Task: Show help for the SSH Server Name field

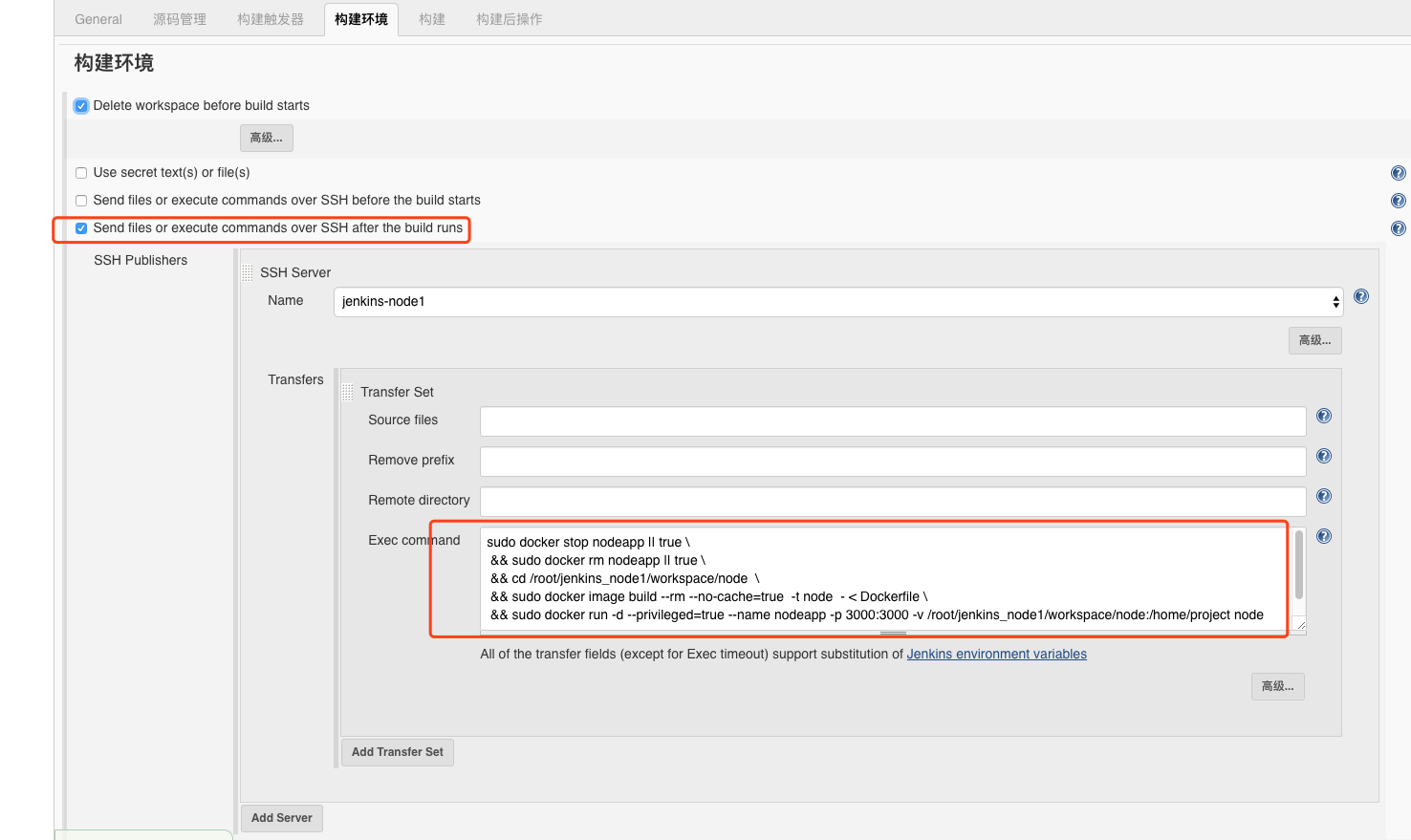Action: (x=1361, y=296)
